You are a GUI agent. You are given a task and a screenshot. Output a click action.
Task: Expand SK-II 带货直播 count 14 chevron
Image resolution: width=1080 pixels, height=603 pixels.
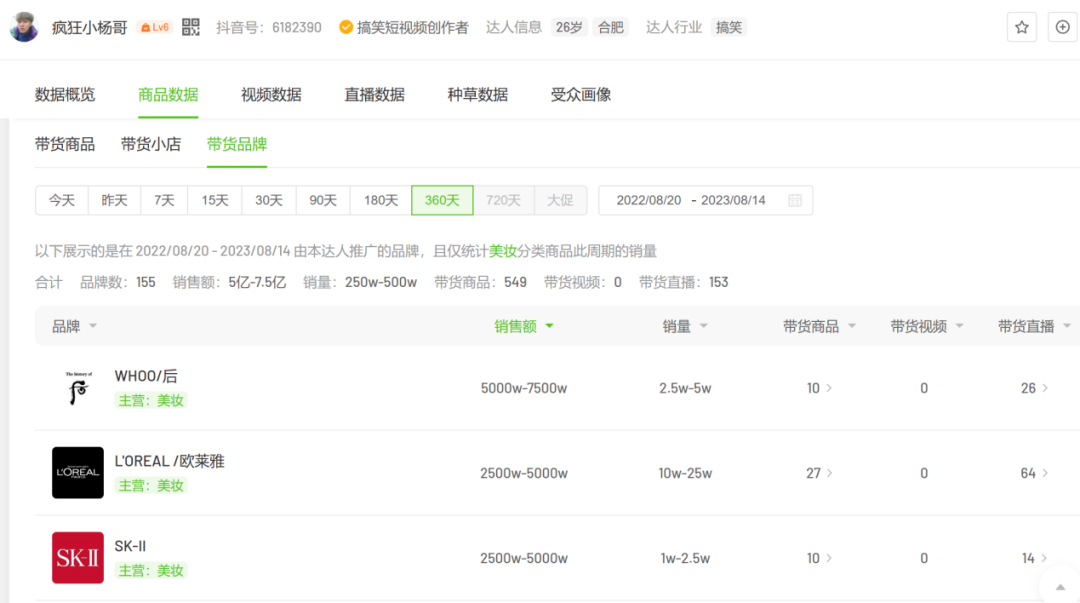tap(1046, 558)
